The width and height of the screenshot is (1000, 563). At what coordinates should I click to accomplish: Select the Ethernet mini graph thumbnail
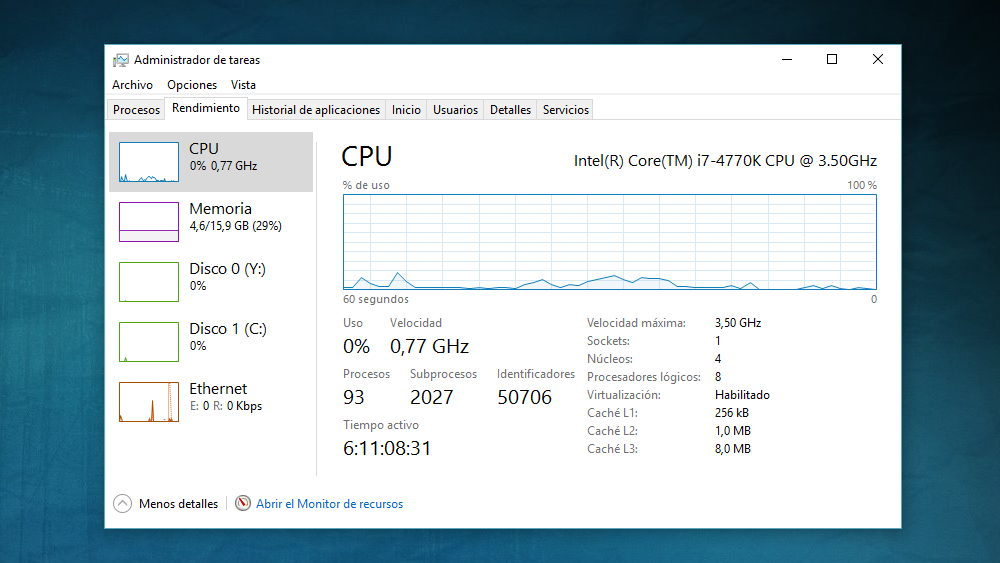[149, 402]
